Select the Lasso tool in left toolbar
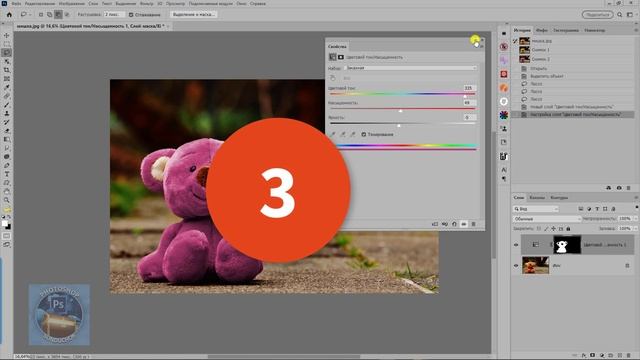 coord(7,53)
